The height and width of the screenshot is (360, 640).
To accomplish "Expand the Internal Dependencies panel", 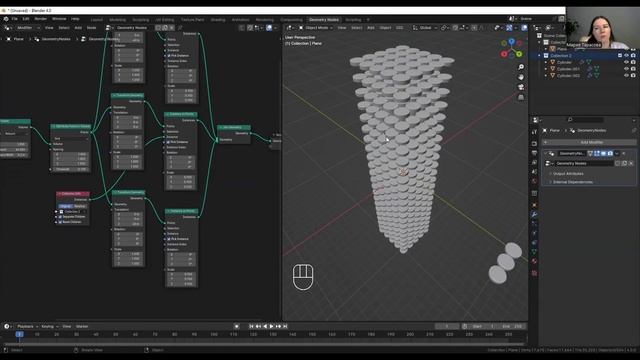I will click(x=573, y=182).
